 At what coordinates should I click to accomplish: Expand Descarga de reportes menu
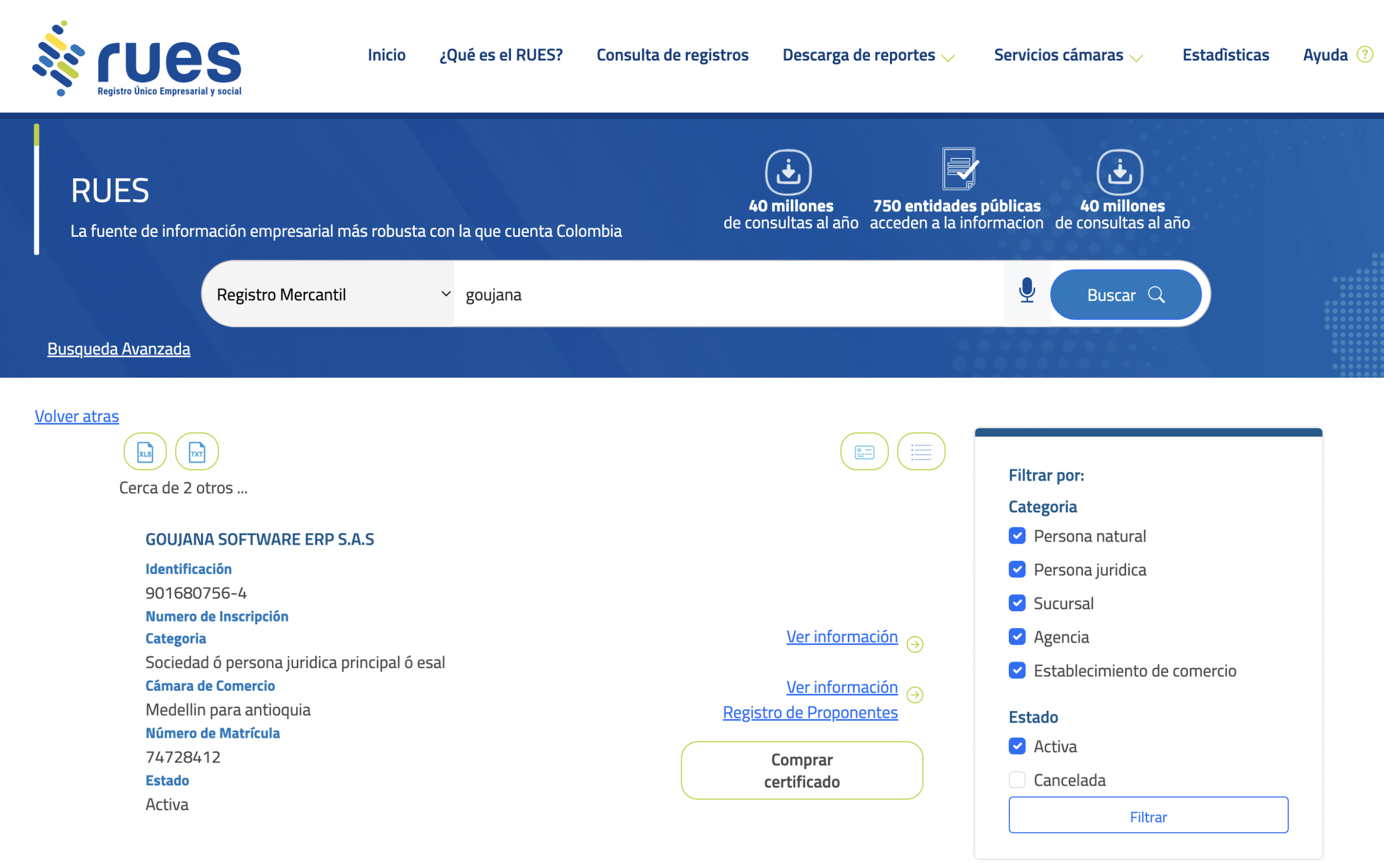pos(868,55)
